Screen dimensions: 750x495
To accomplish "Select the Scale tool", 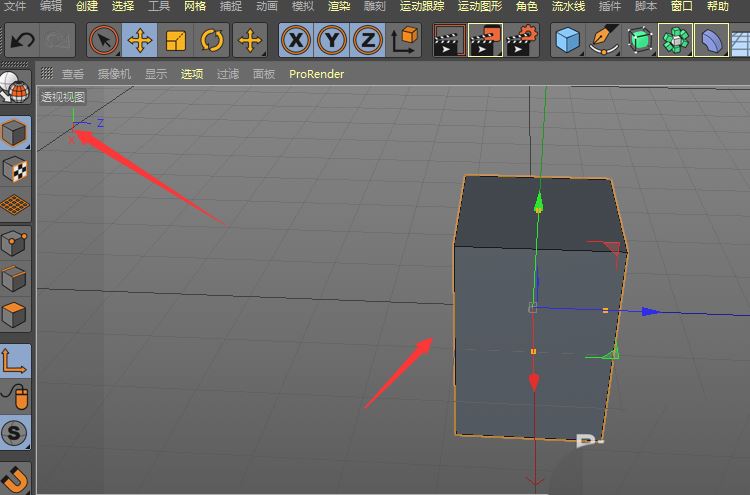I will 176,41.
